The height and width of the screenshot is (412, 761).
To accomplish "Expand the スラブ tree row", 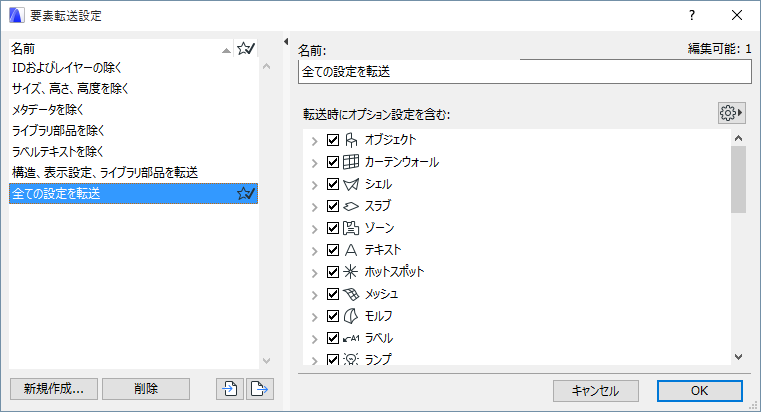I will pyautogui.click(x=314, y=207).
